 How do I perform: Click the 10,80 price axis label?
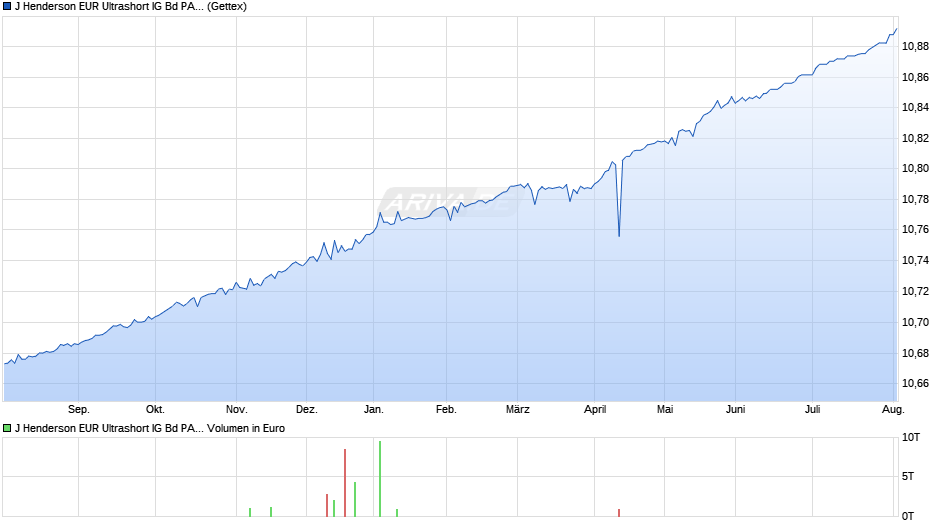915,169
